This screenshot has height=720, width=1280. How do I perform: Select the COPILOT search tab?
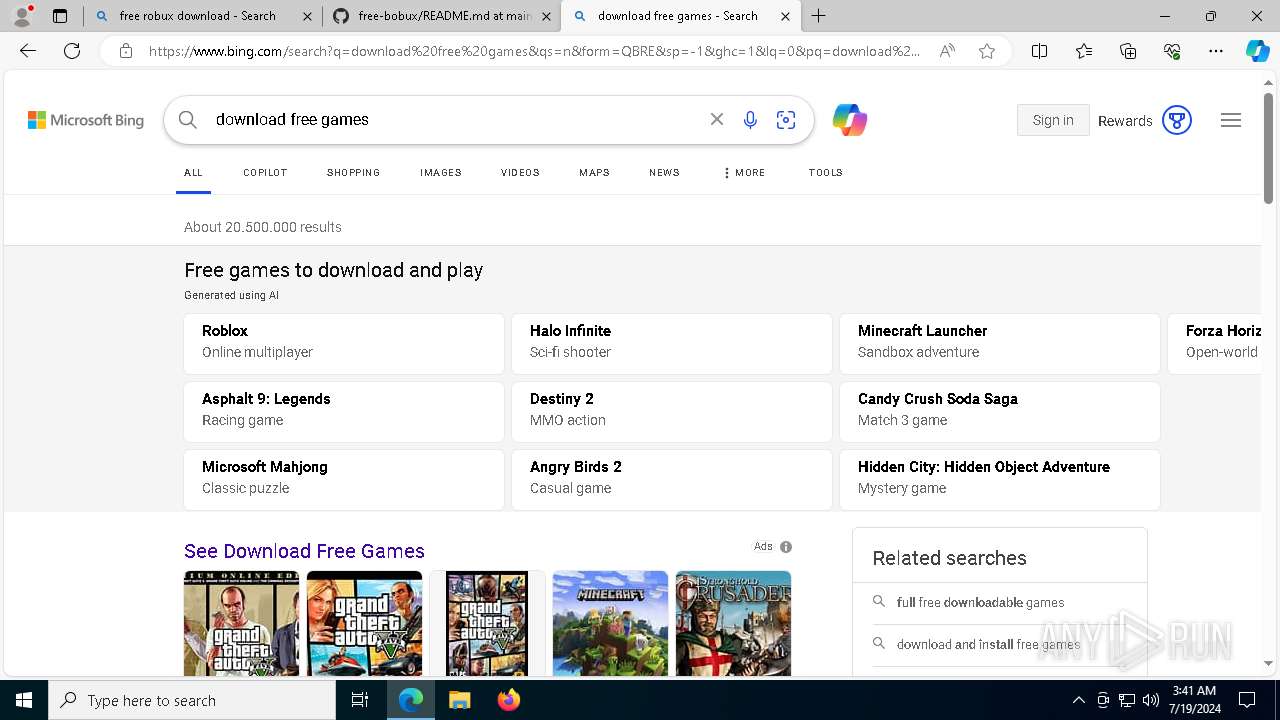[x=265, y=173]
